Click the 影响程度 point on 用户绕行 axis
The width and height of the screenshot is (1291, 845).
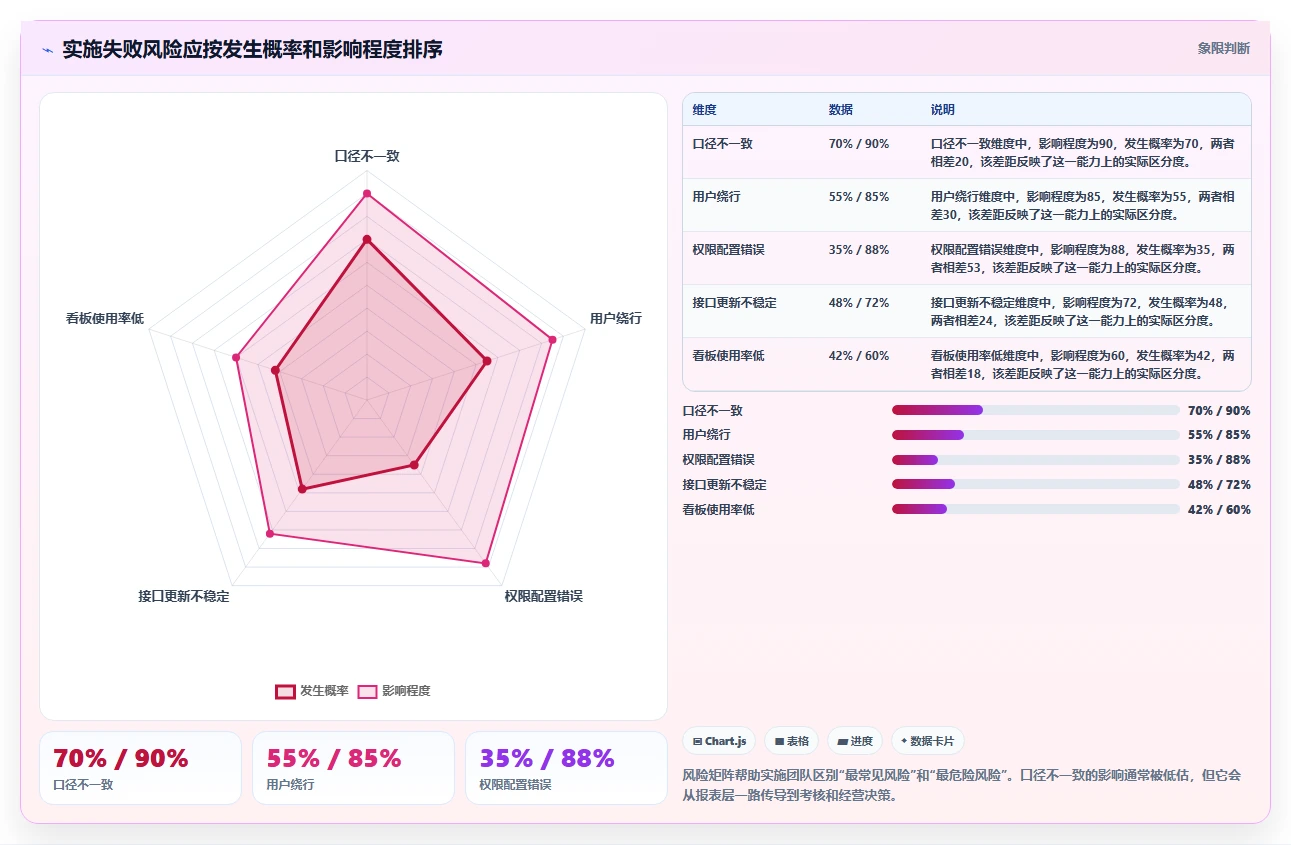(x=551, y=340)
